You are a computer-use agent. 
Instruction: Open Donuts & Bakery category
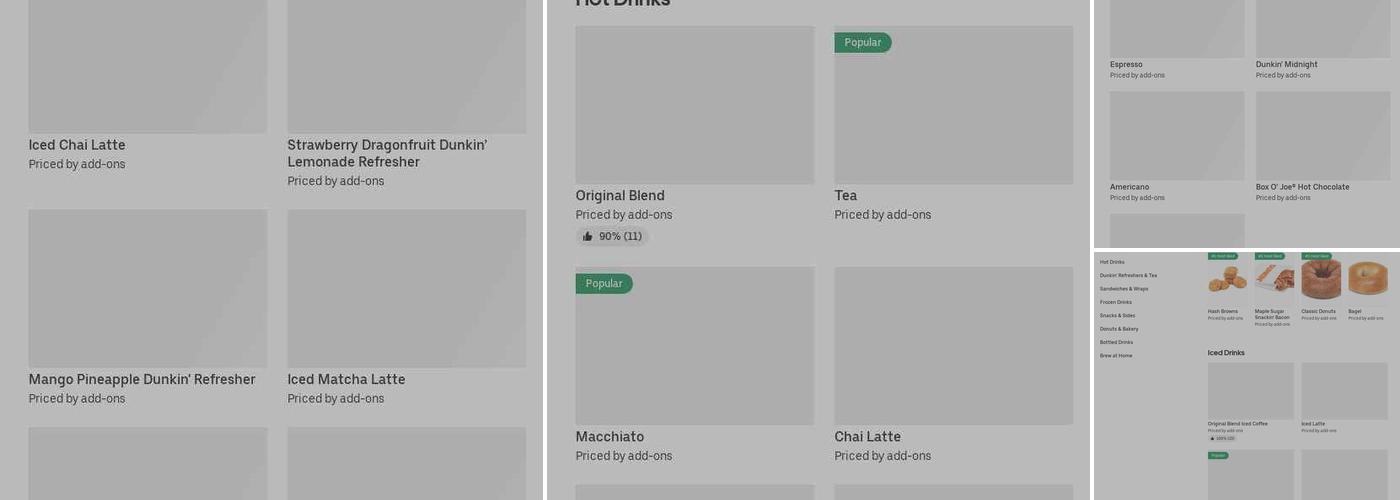[1119, 329]
